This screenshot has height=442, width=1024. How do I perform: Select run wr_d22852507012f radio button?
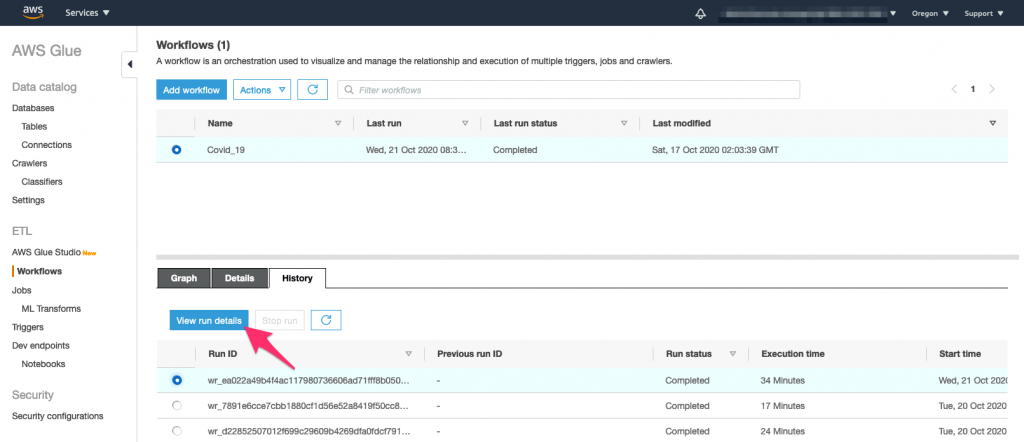point(176,431)
